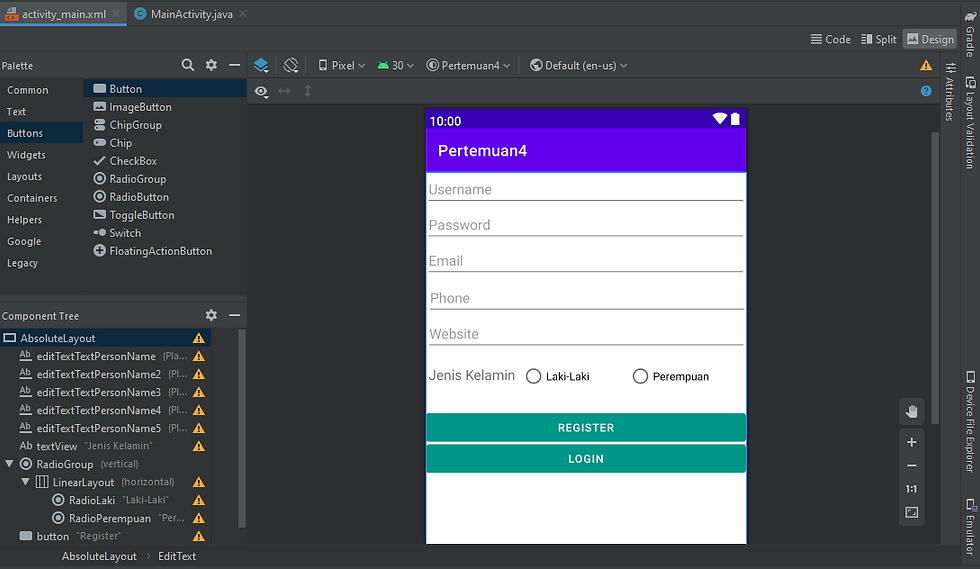Switch to Design view mode
The width and height of the screenshot is (980, 569).
tap(931, 39)
